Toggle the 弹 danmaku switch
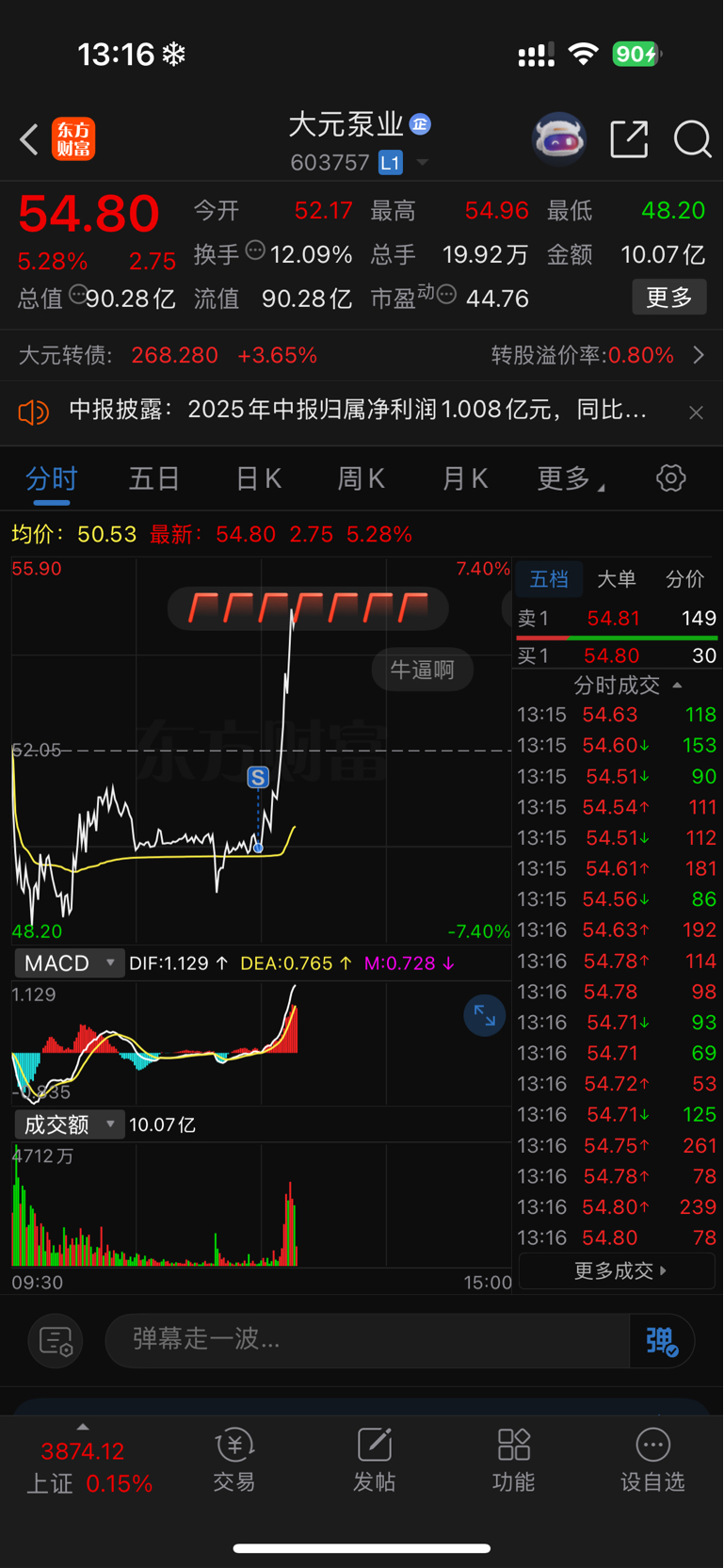Viewport: 724px width, 1568px height. pyautogui.click(x=661, y=1340)
